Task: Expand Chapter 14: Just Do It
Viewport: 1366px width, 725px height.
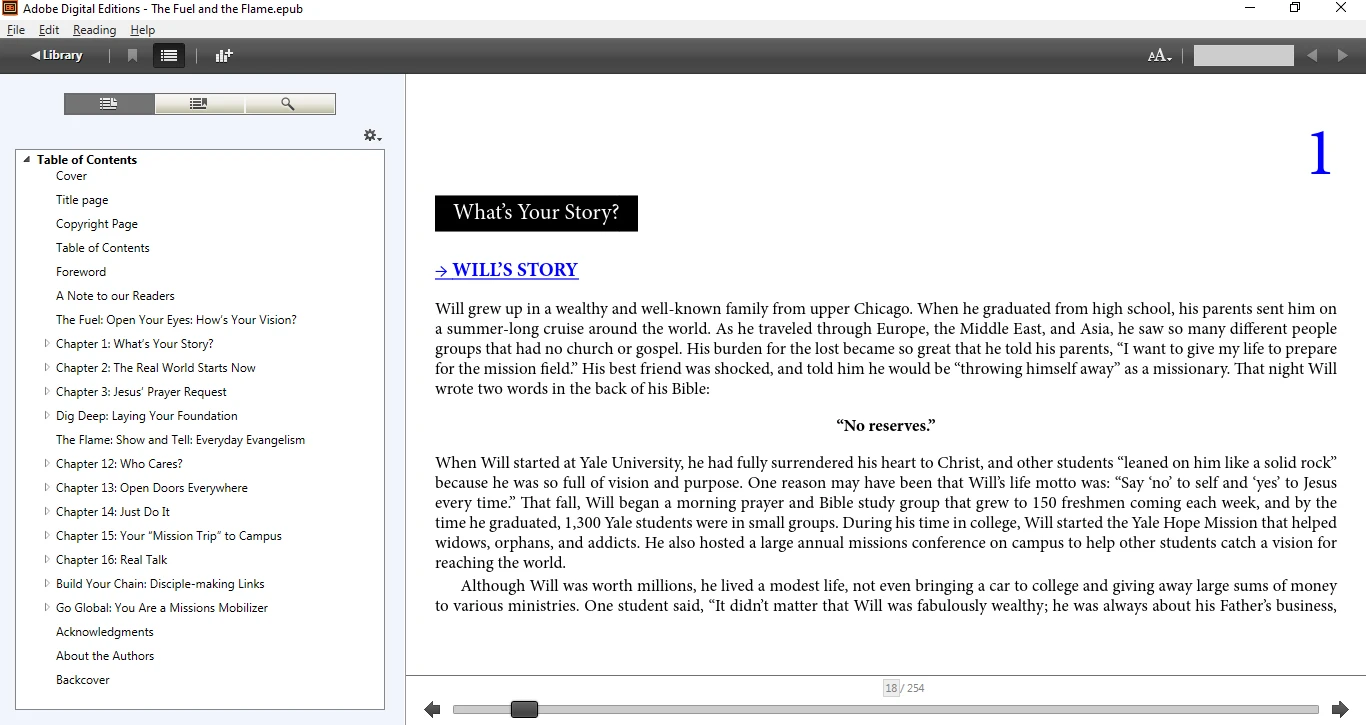Action: 47,512
